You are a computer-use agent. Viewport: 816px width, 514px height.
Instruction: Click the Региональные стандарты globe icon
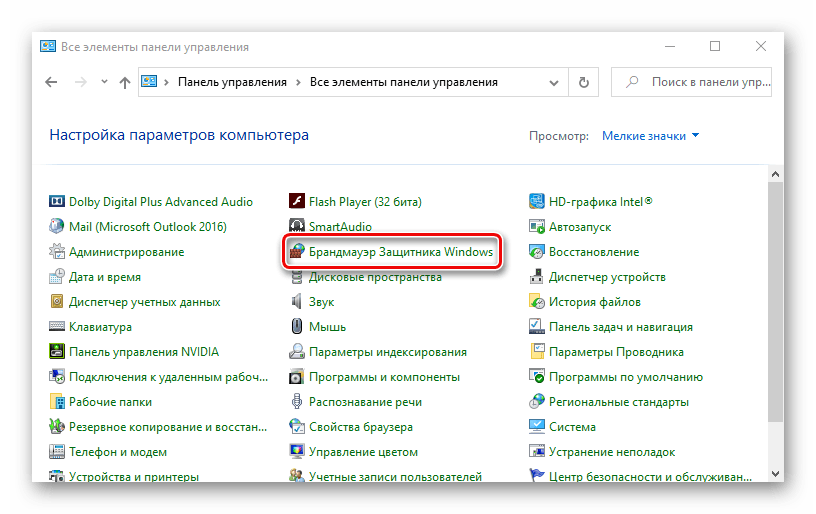tap(537, 401)
